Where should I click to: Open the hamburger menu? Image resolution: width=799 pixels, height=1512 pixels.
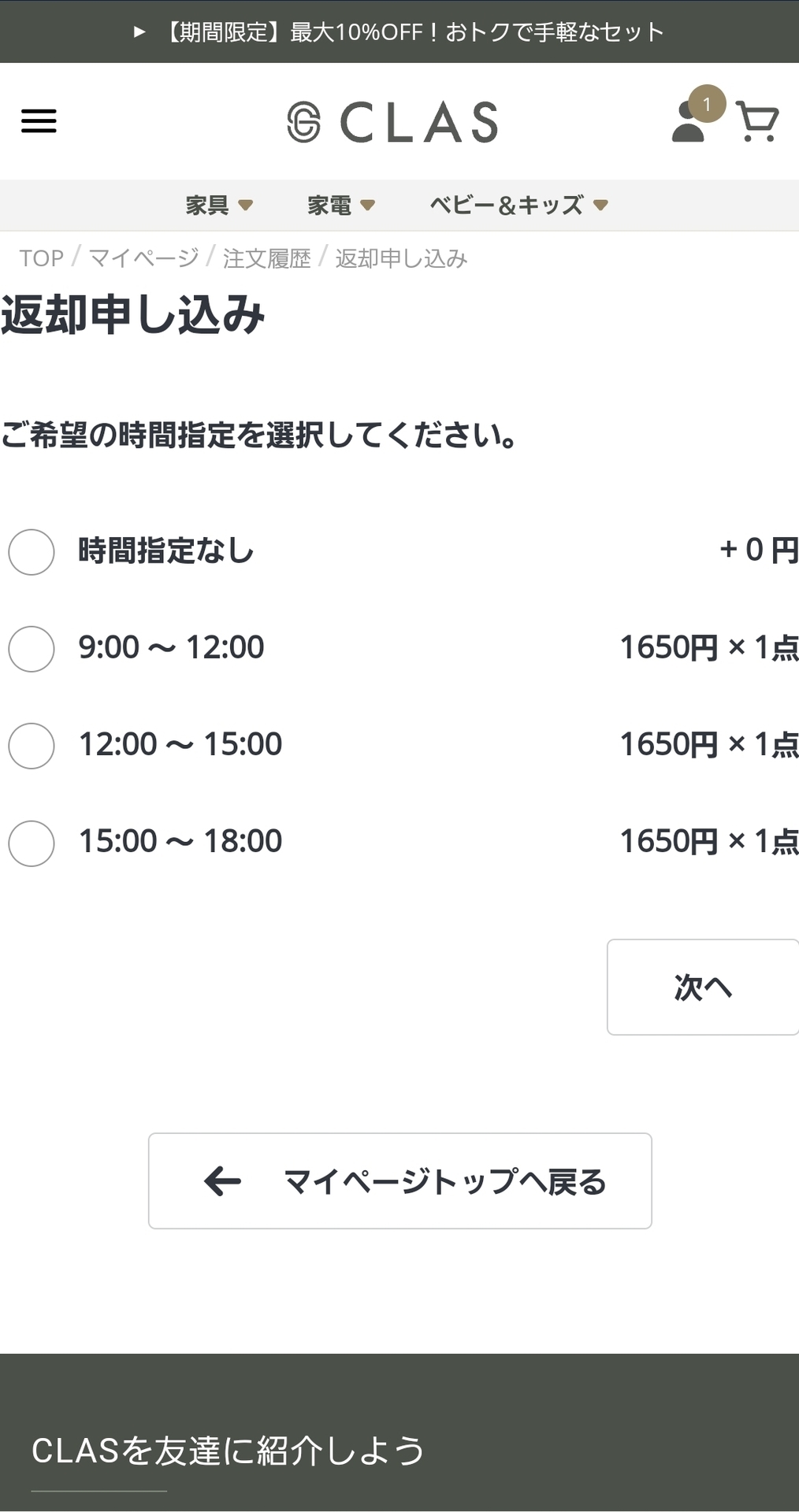pos(39,121)
